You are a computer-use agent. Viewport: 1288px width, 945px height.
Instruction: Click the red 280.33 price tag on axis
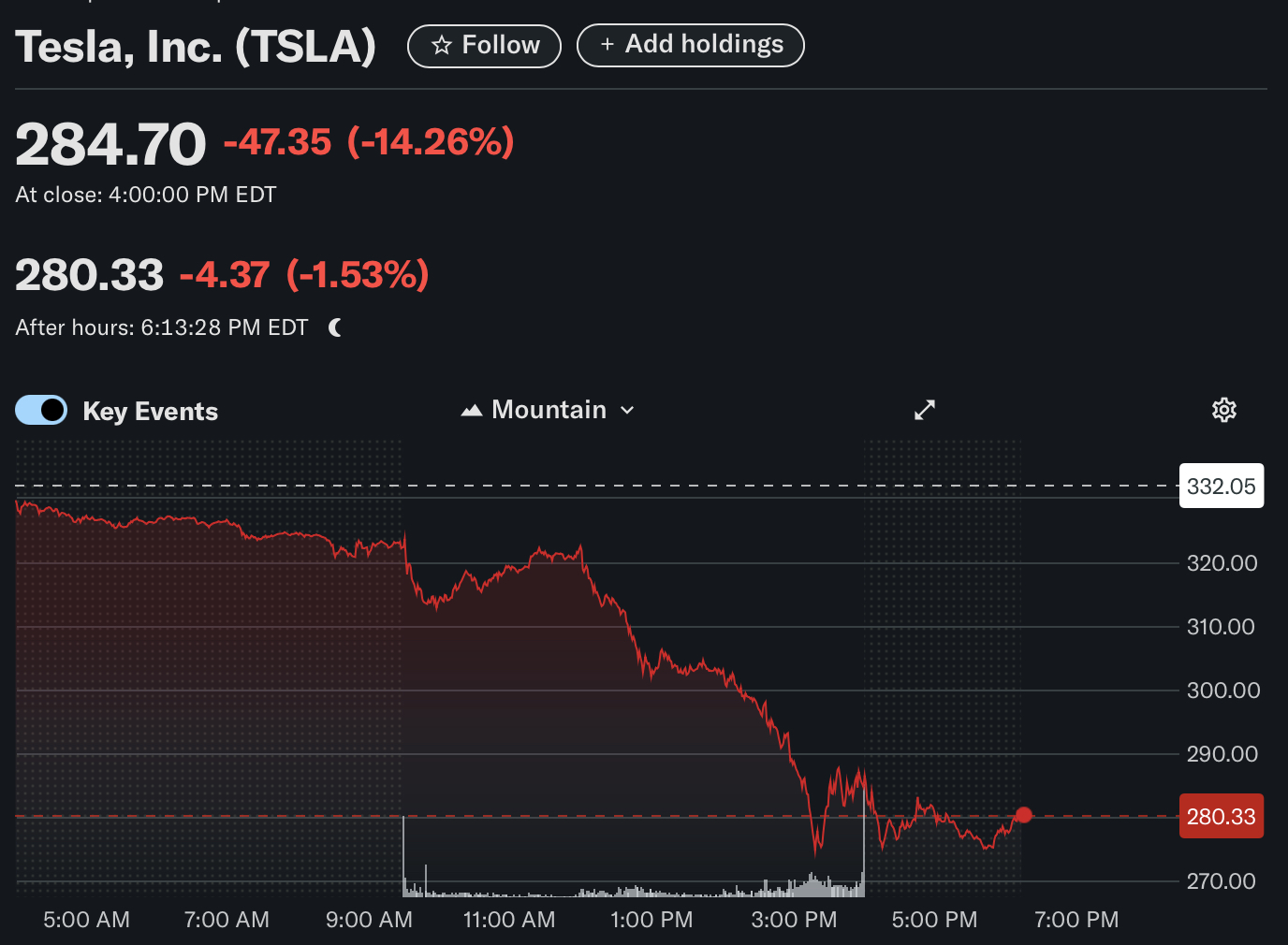(1221, 815)
